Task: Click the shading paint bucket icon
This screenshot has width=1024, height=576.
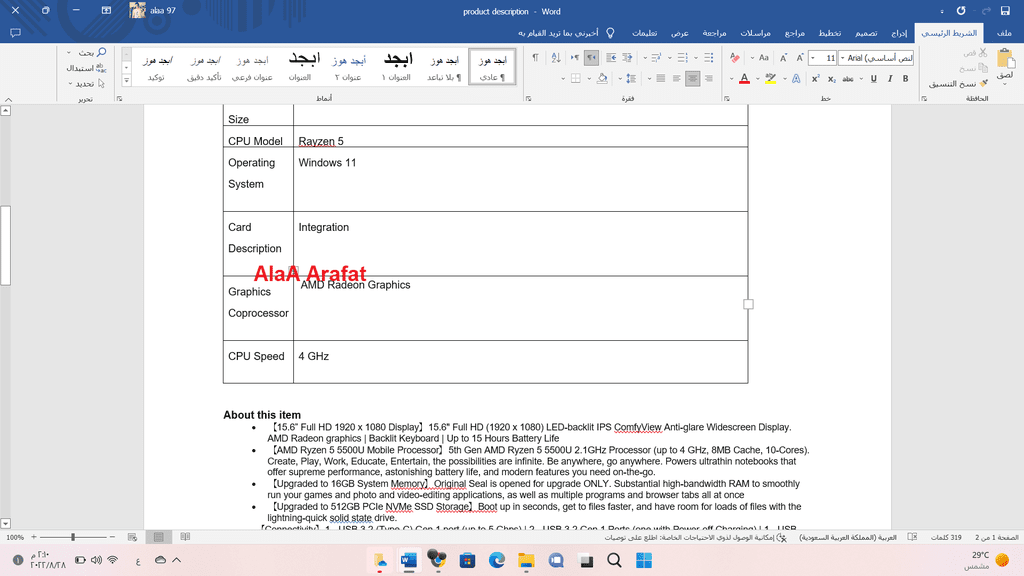Action: tap(602, 78)
